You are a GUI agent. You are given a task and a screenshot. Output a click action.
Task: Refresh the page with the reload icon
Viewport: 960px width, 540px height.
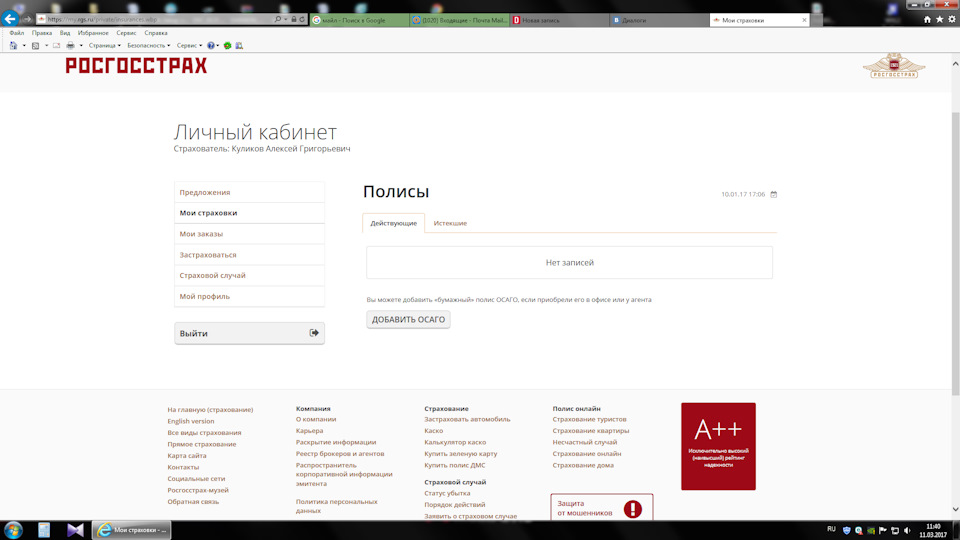[302, 20]
